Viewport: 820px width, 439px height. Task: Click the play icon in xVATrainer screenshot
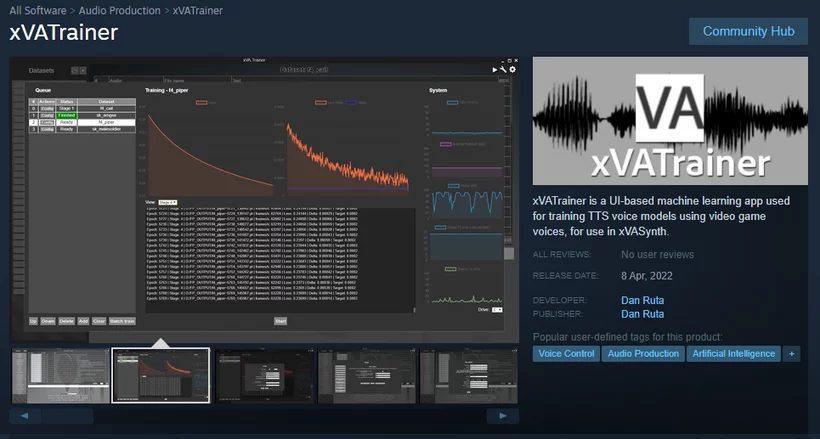pos(495,70)
